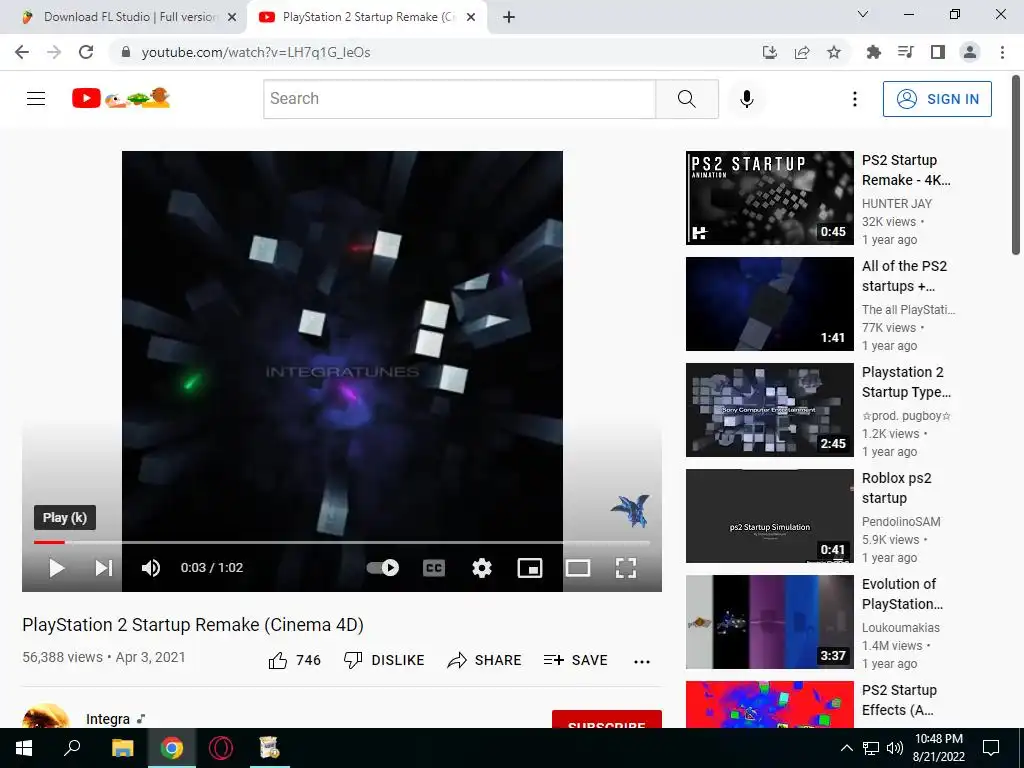Go back in browser history
The width and height of the screenshot is (1024, 768).
tap(22, 52)
